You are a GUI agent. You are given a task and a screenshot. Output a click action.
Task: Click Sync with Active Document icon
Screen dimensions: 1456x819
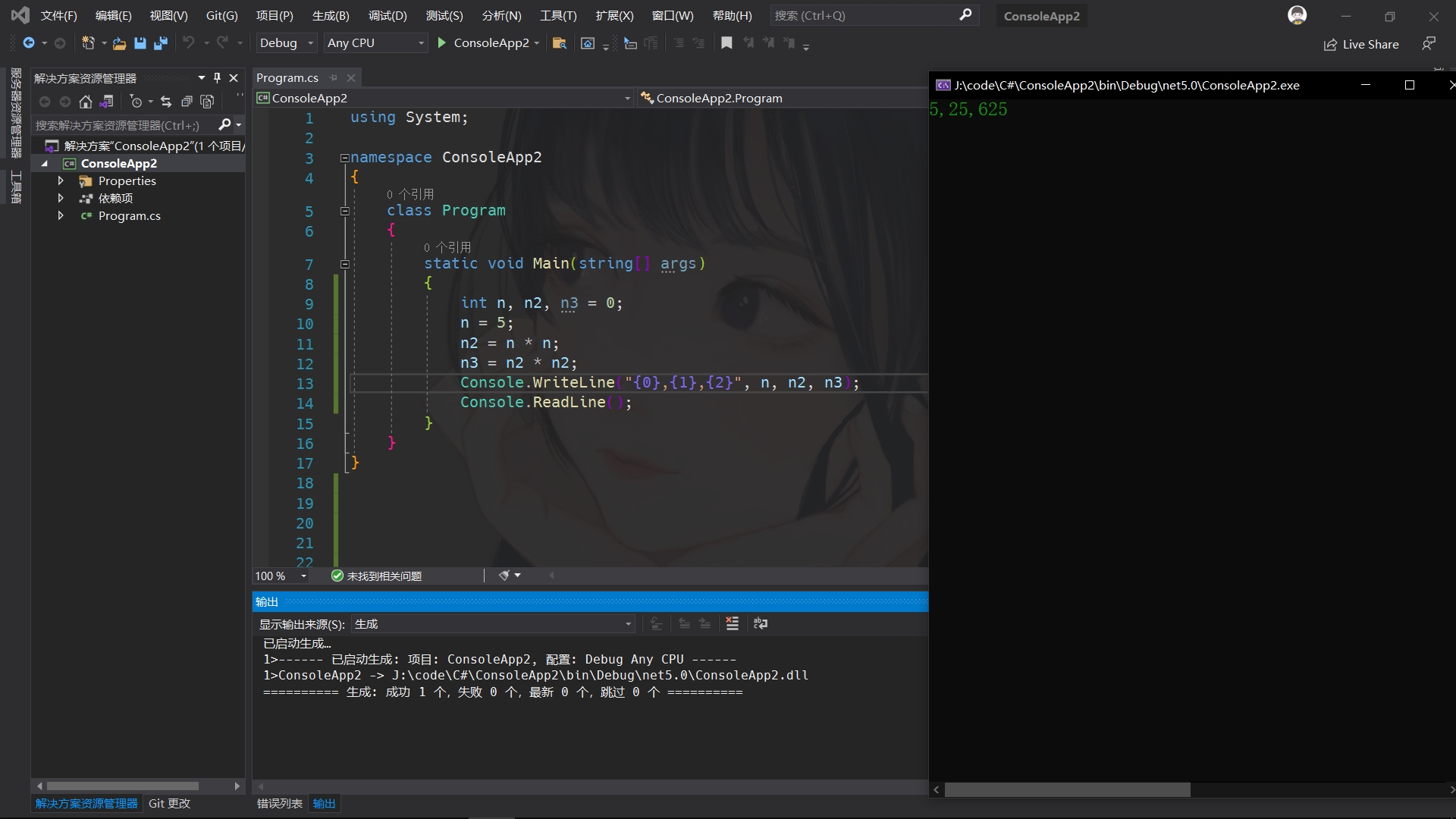pyautogui.click(x=166, y=102)
